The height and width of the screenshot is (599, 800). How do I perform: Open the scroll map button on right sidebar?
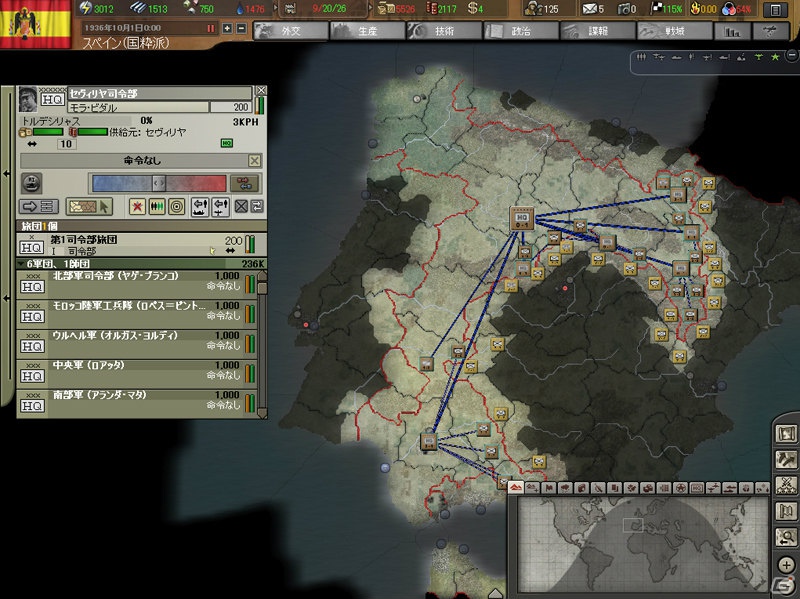pos(786,434)
